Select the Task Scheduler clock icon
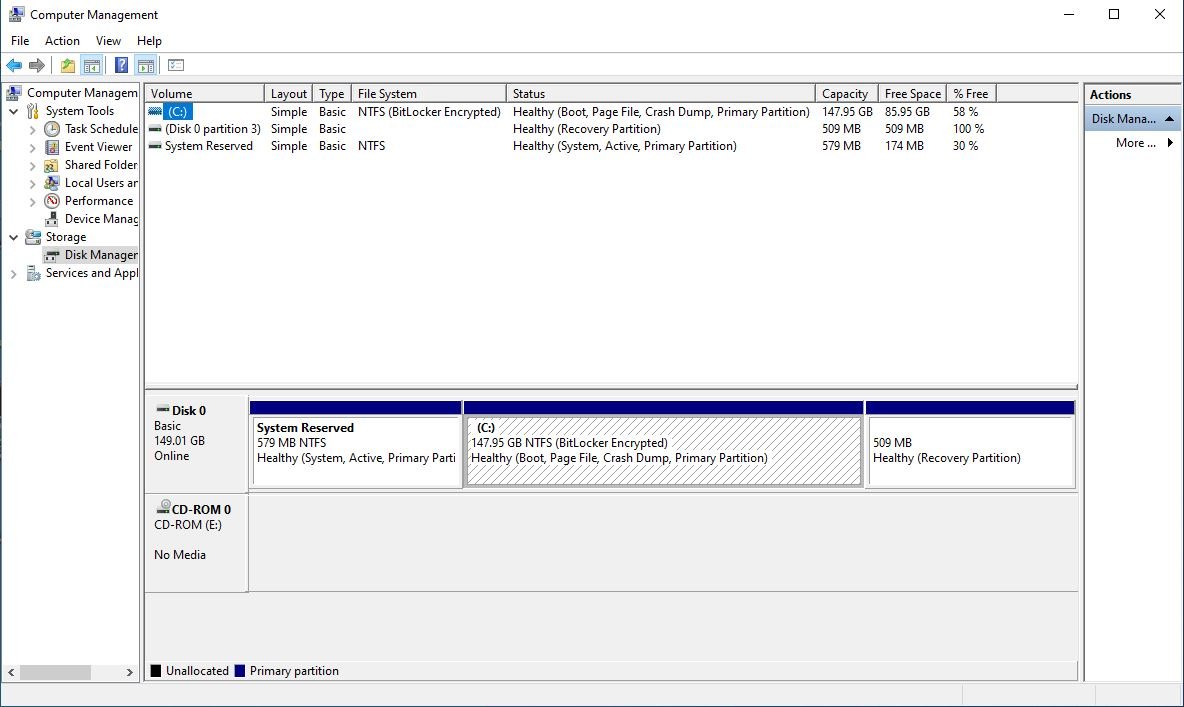The width and height of the screenshot is (1184, 707). click(x=51, y=129)
